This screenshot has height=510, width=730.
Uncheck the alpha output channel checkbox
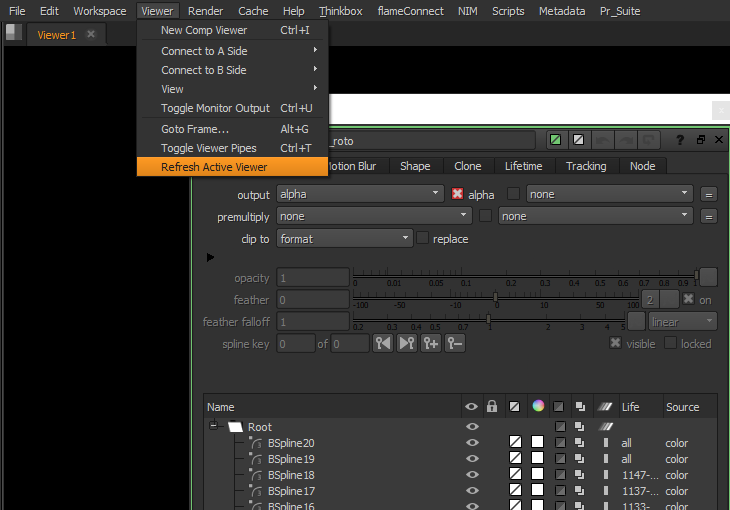[458, 194]
